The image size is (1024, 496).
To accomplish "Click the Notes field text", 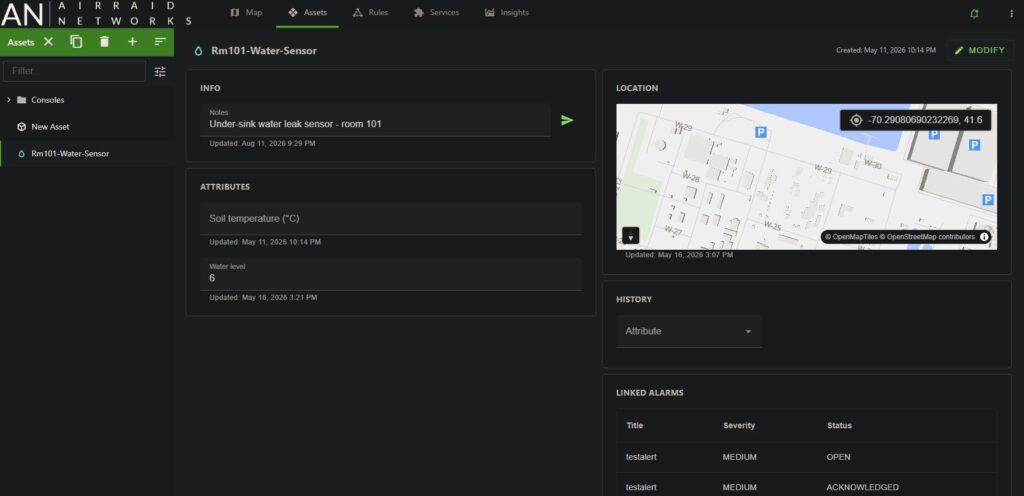I will pos(295,124).
